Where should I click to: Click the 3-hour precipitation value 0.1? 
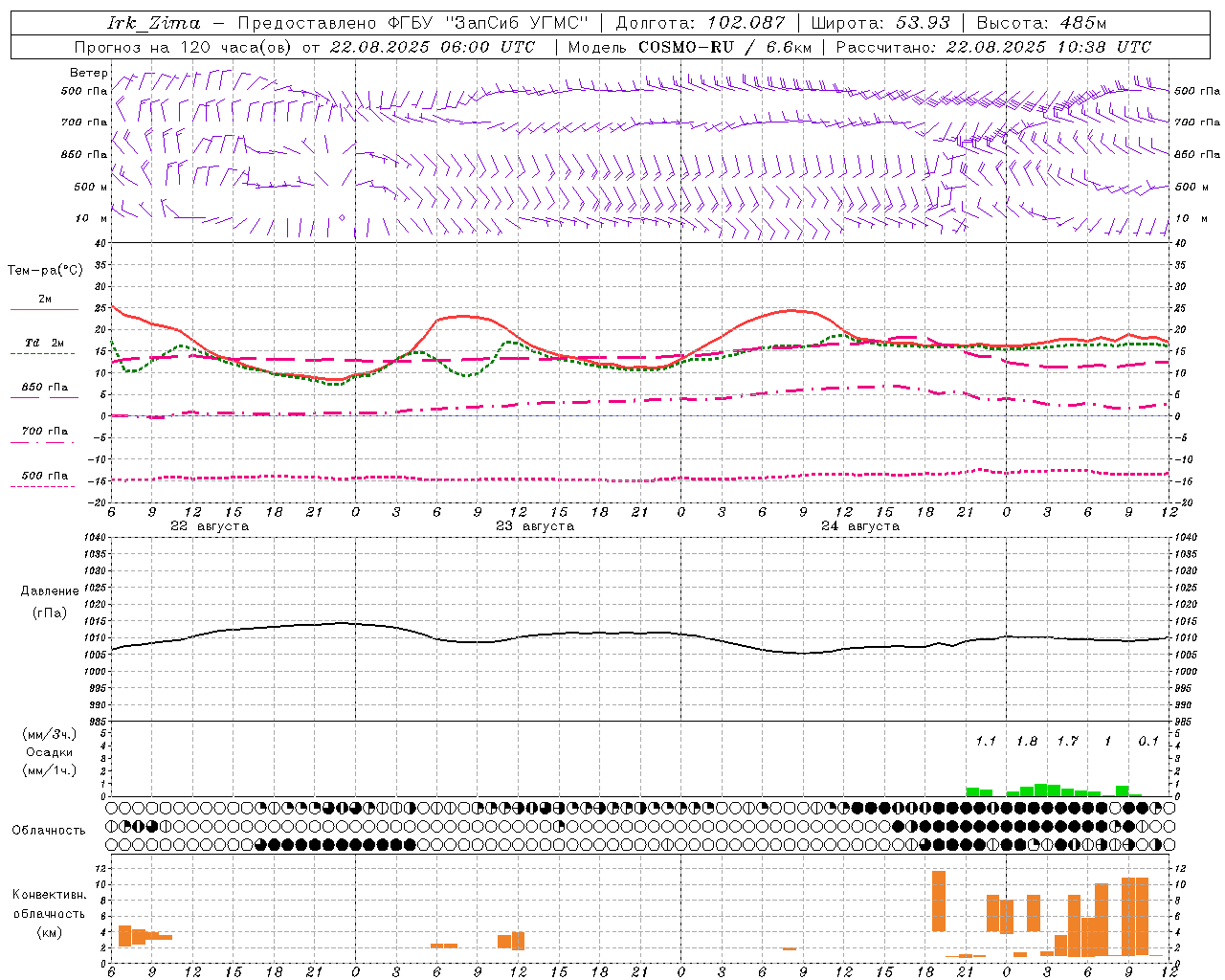point(1148,742)
